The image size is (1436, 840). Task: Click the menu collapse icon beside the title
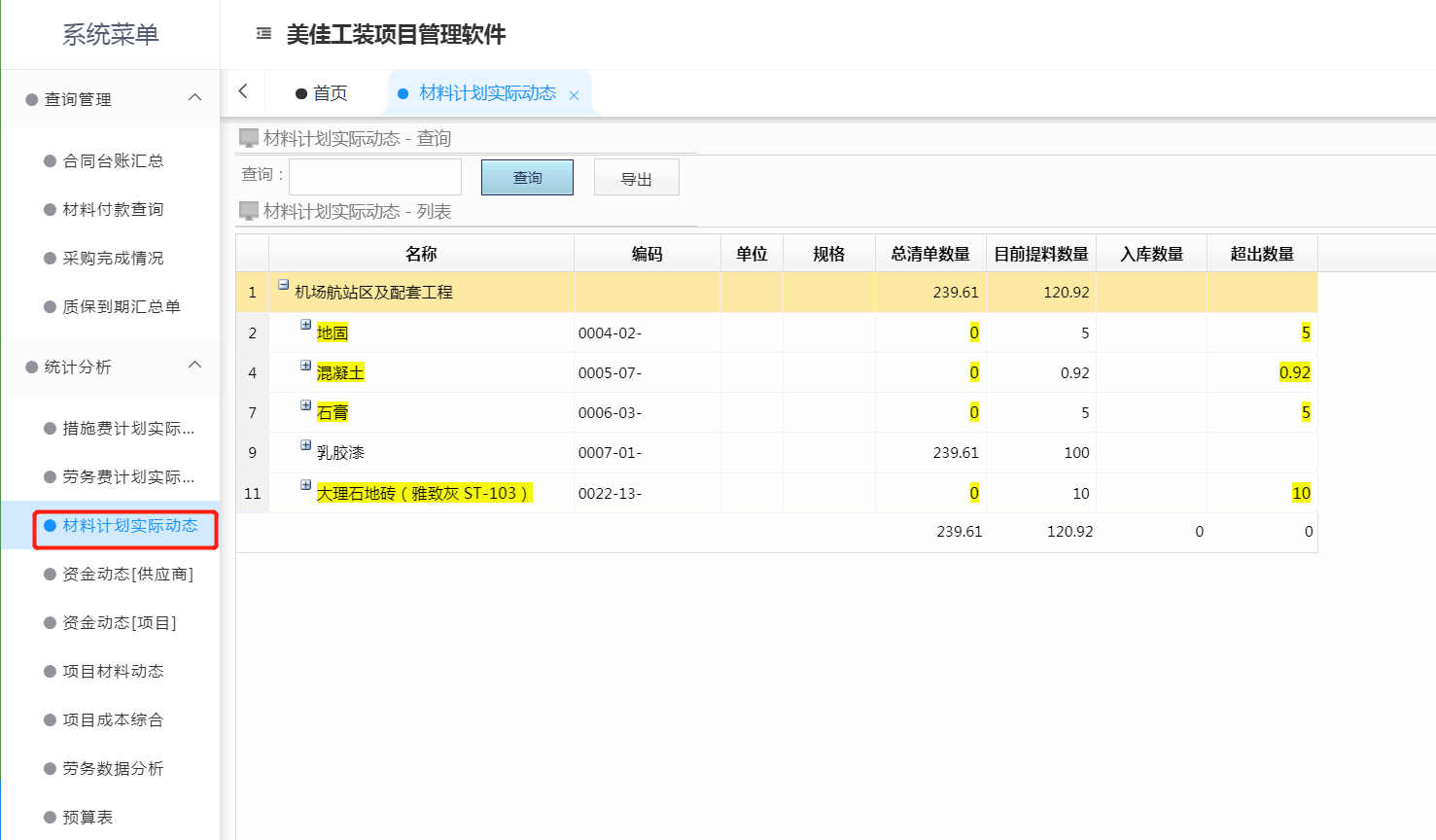click(x=263, y=34)
